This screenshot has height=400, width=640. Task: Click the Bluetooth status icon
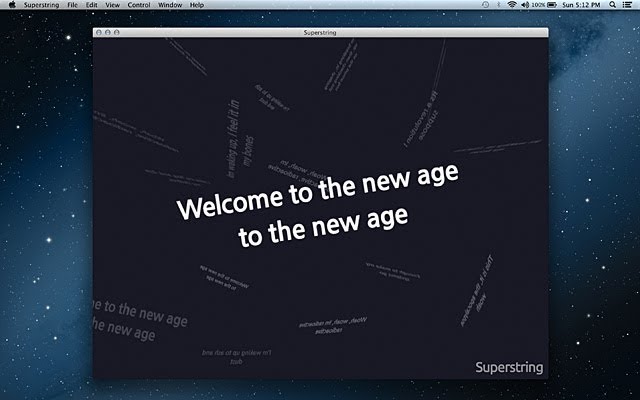coord(498,5)
